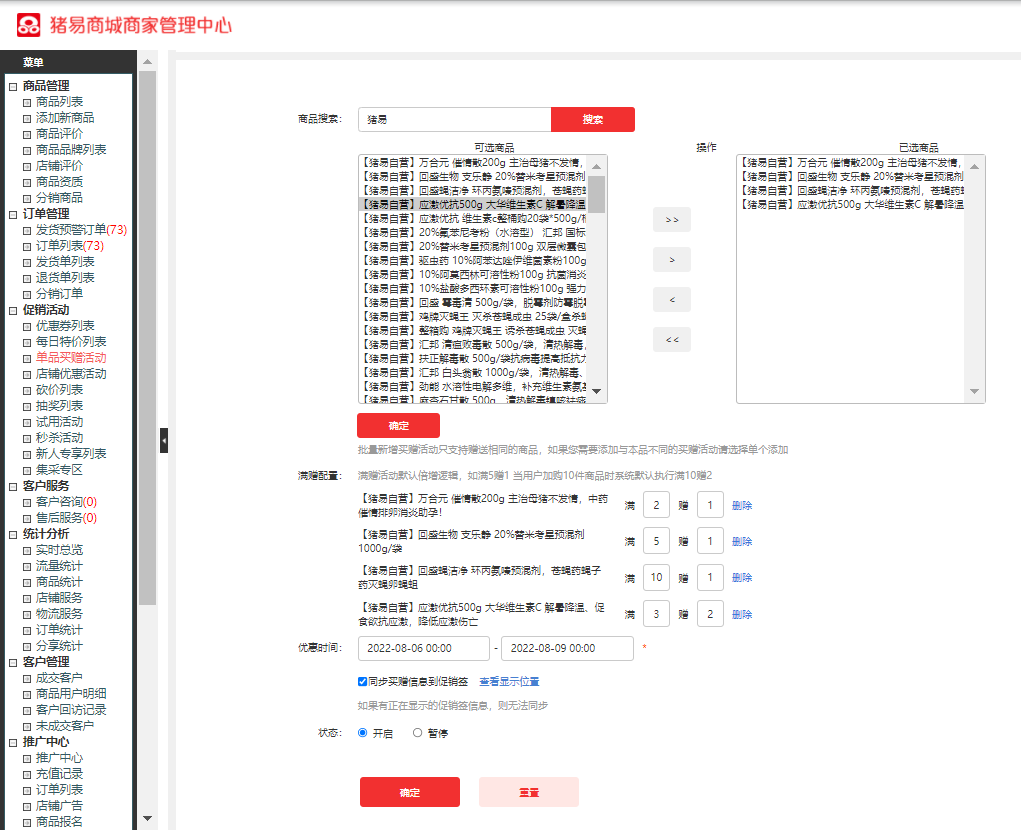Select the 暂停 status radio button
This screenshot has width=1021, height=830.
pos(417,733)
